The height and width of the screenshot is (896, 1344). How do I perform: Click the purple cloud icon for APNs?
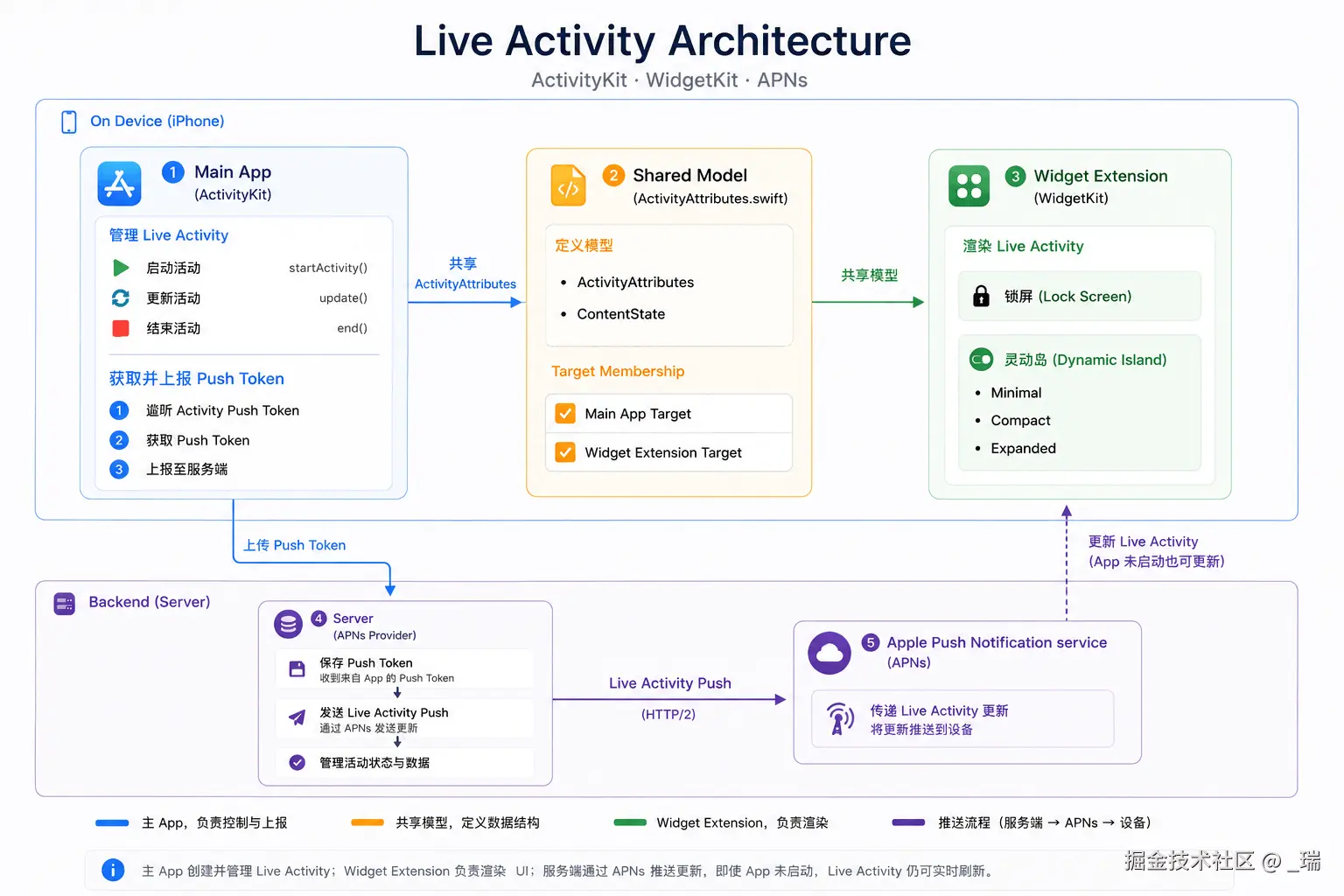[x=829, y=653]
